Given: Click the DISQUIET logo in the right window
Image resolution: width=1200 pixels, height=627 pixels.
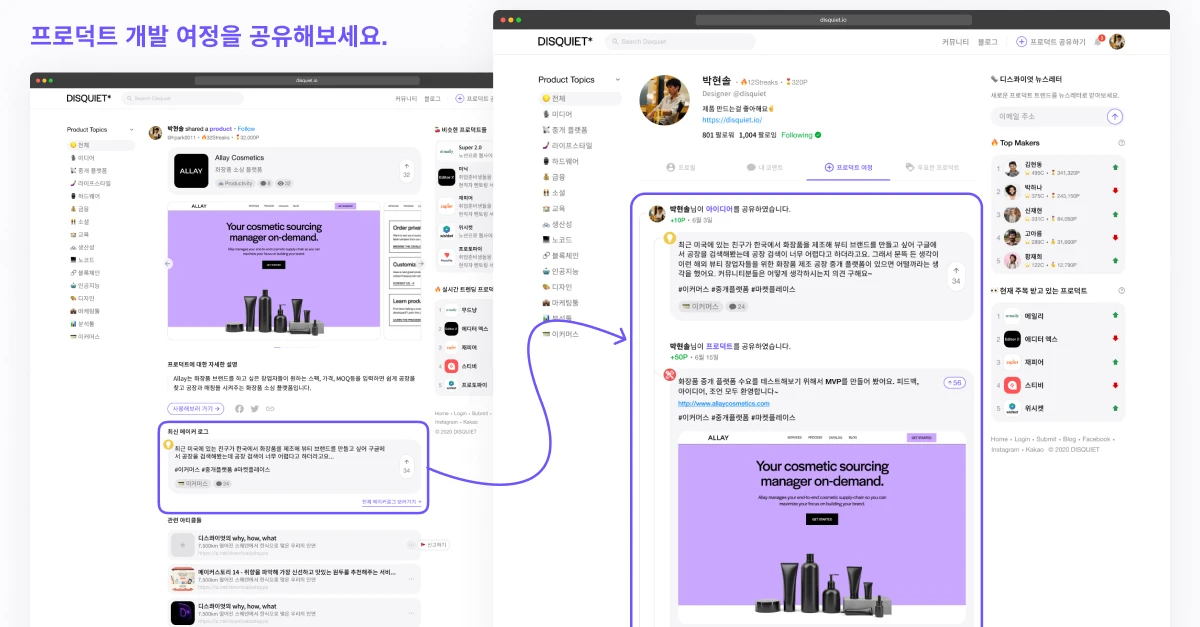Looking at the screenshot, I should coord(565,41).
